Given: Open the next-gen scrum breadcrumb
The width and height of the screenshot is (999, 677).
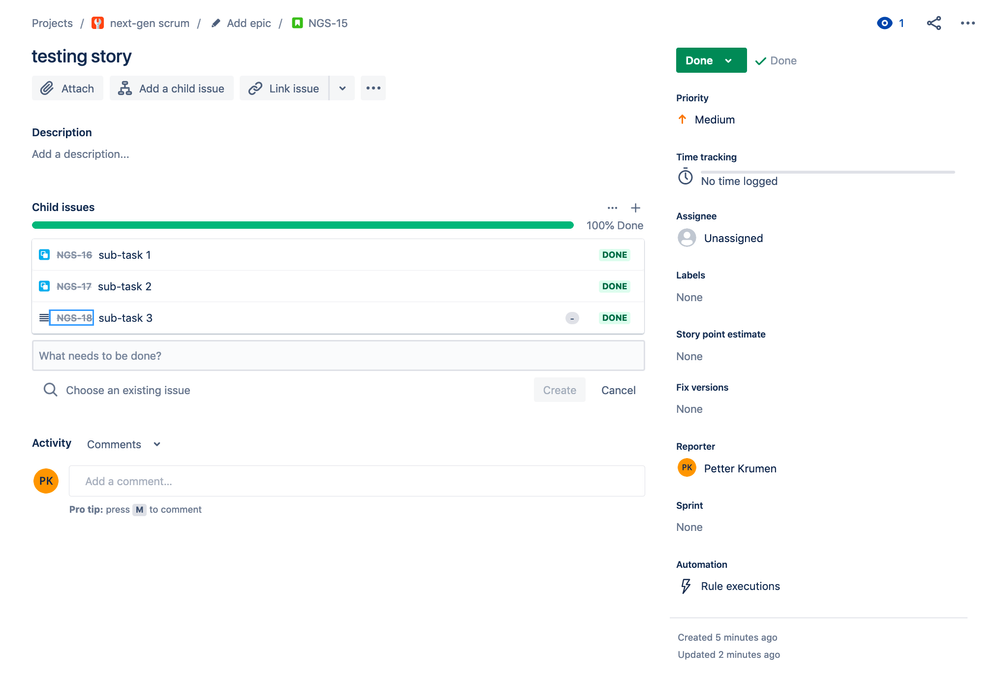Looking at the screenshot, I should [150, 24].
